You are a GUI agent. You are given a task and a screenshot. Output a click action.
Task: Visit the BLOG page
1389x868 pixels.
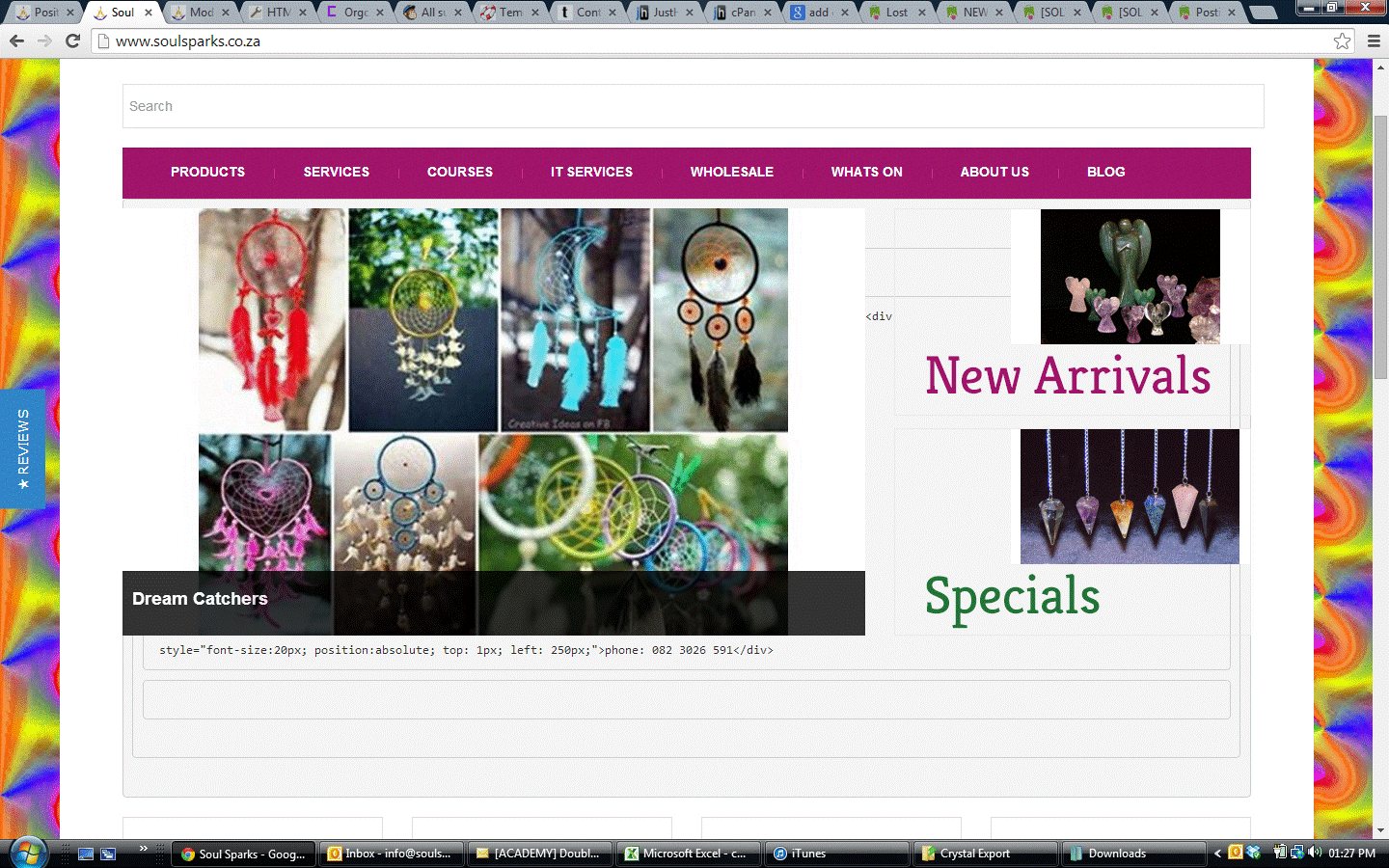point(1106,172)
